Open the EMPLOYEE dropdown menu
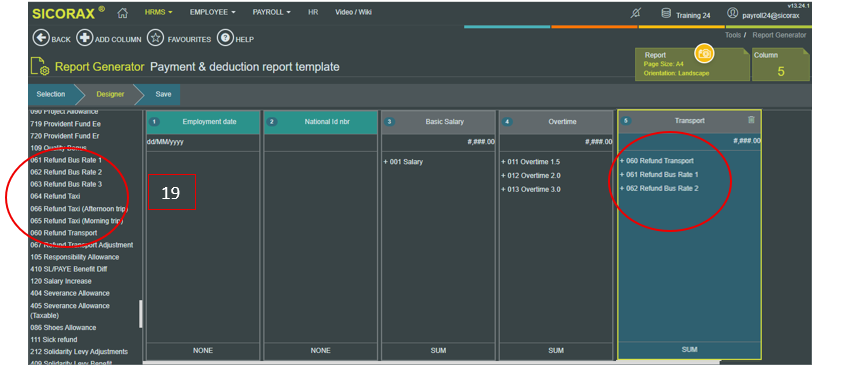This screenshot has width=849, height=366. point(212,12)
